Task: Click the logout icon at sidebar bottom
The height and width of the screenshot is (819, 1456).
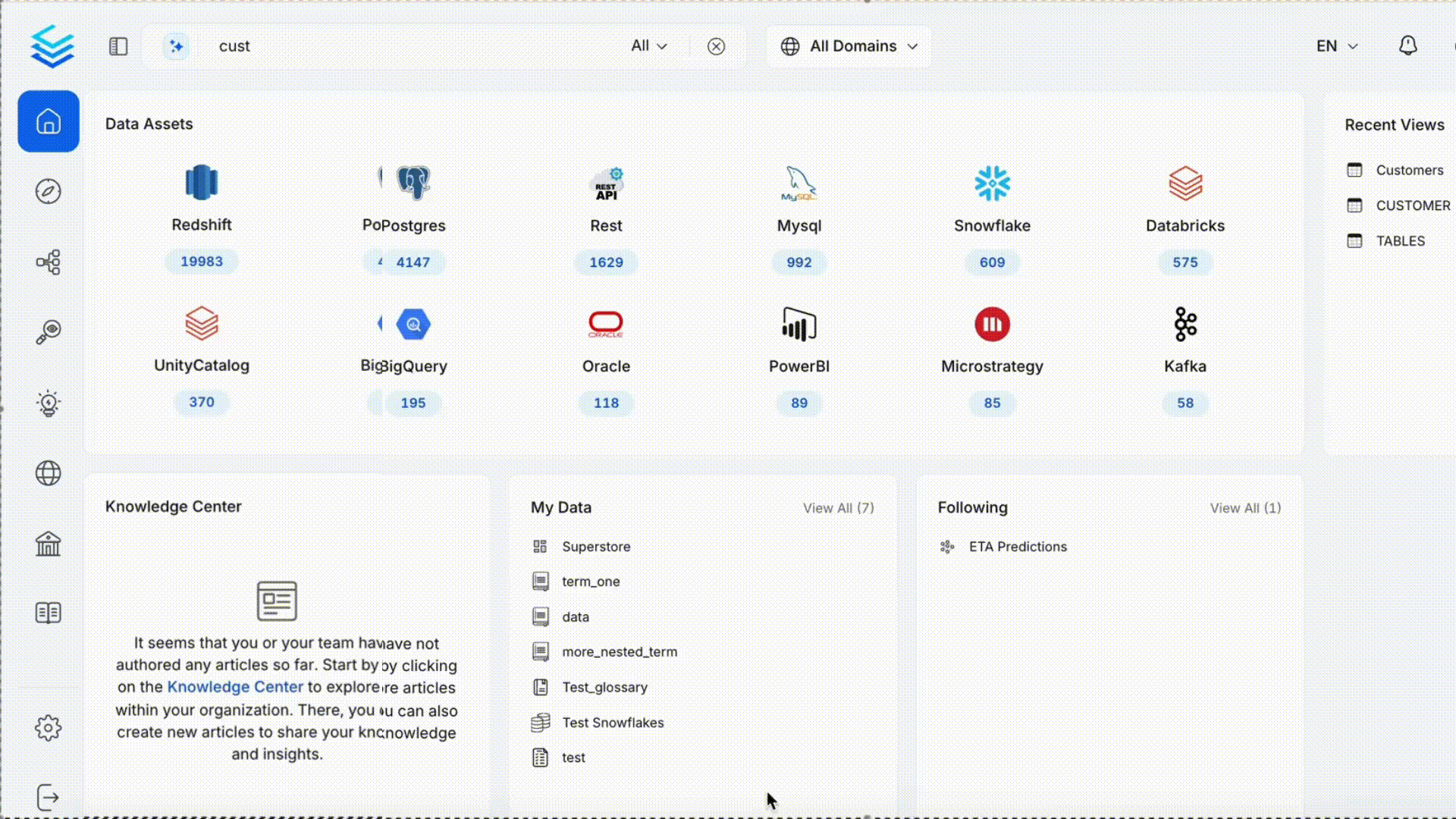Action: coord(49,798)
